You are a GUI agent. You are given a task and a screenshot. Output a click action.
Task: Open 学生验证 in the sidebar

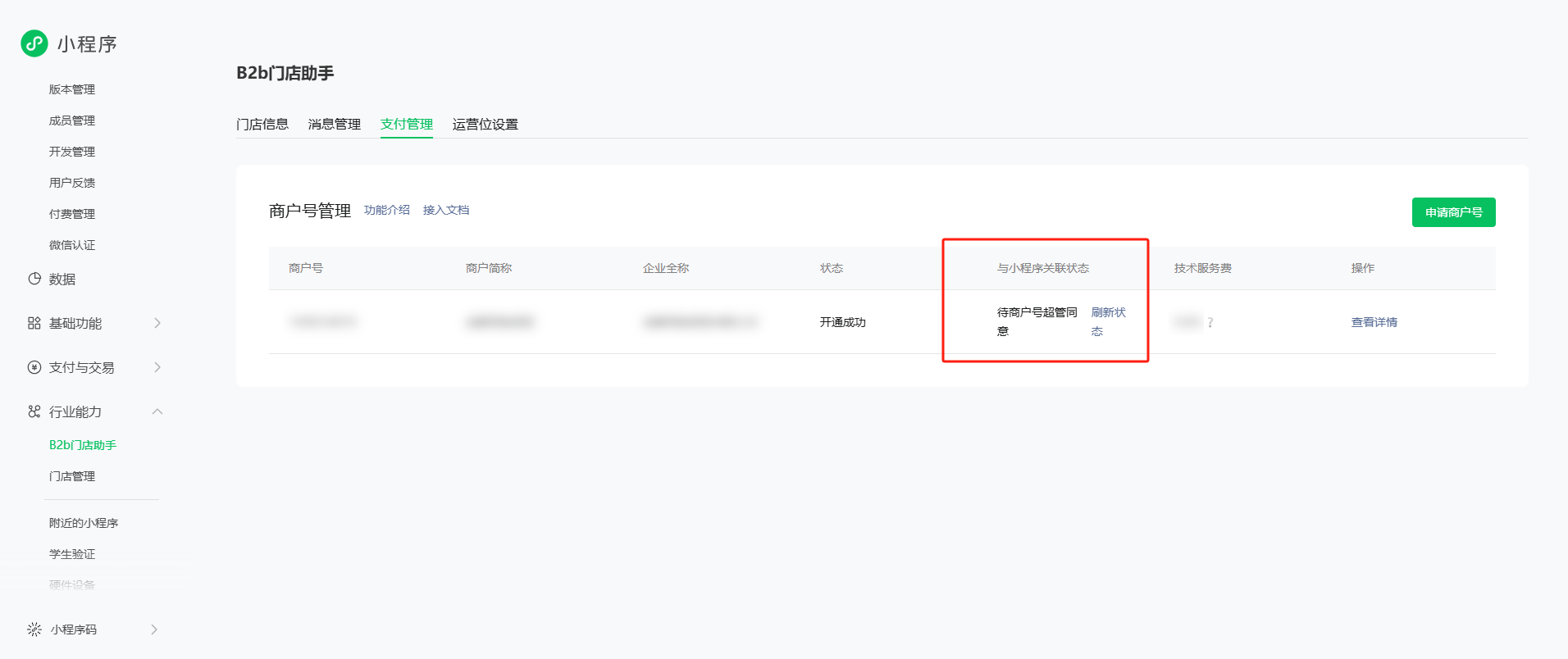click(72, 554)
